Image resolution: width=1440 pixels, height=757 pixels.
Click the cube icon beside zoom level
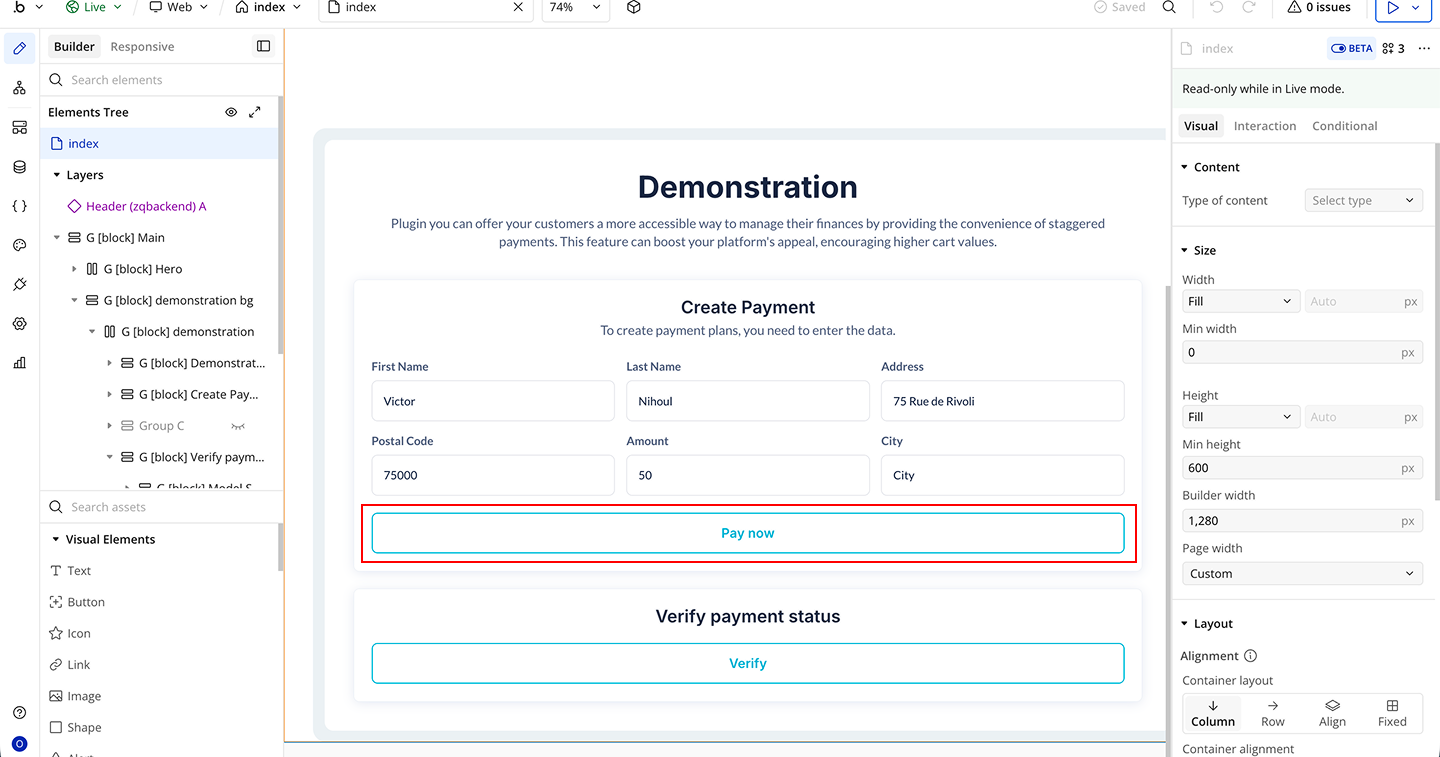[634, 7]
